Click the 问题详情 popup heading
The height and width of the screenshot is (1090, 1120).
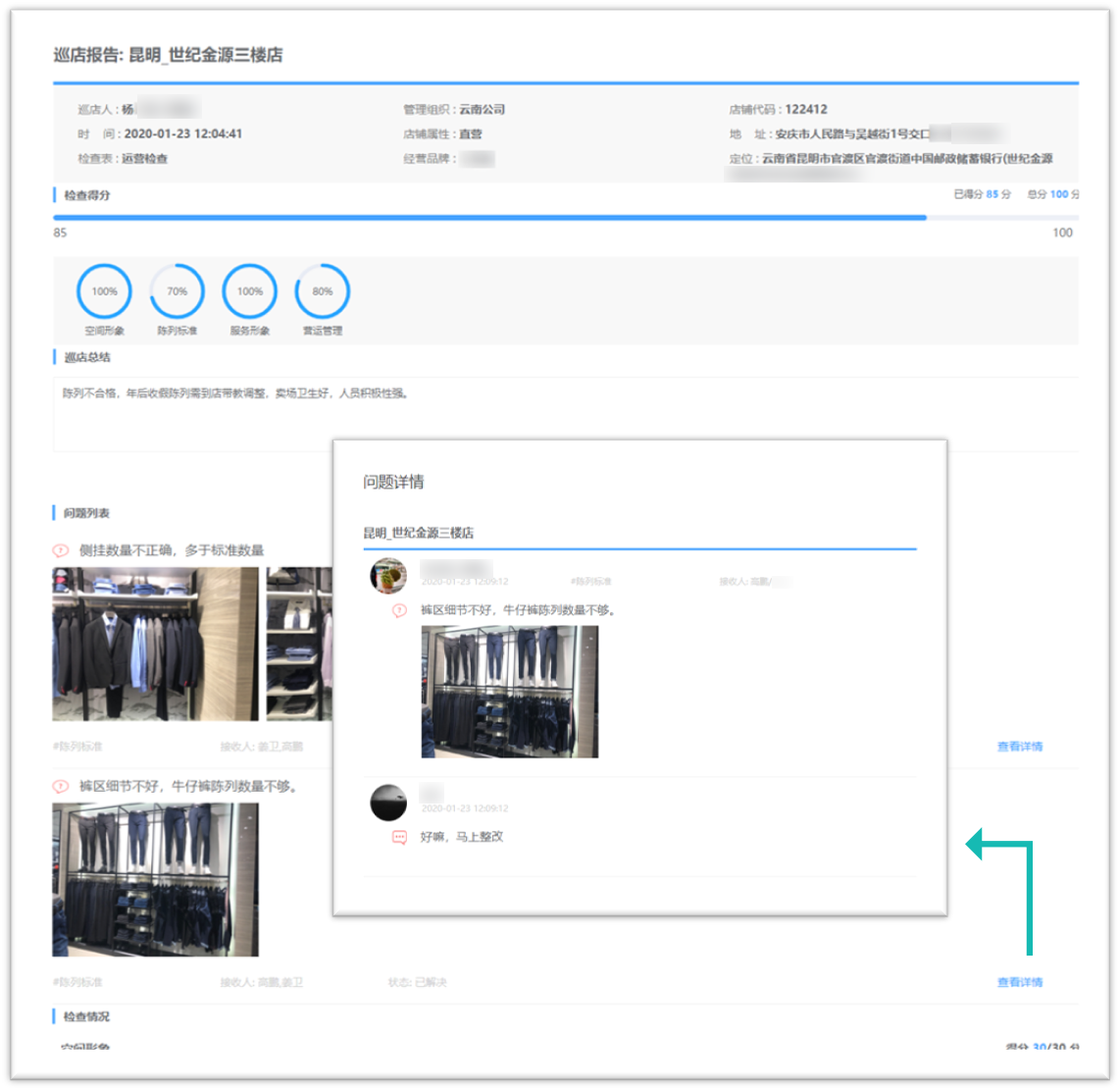click(393, 482)
